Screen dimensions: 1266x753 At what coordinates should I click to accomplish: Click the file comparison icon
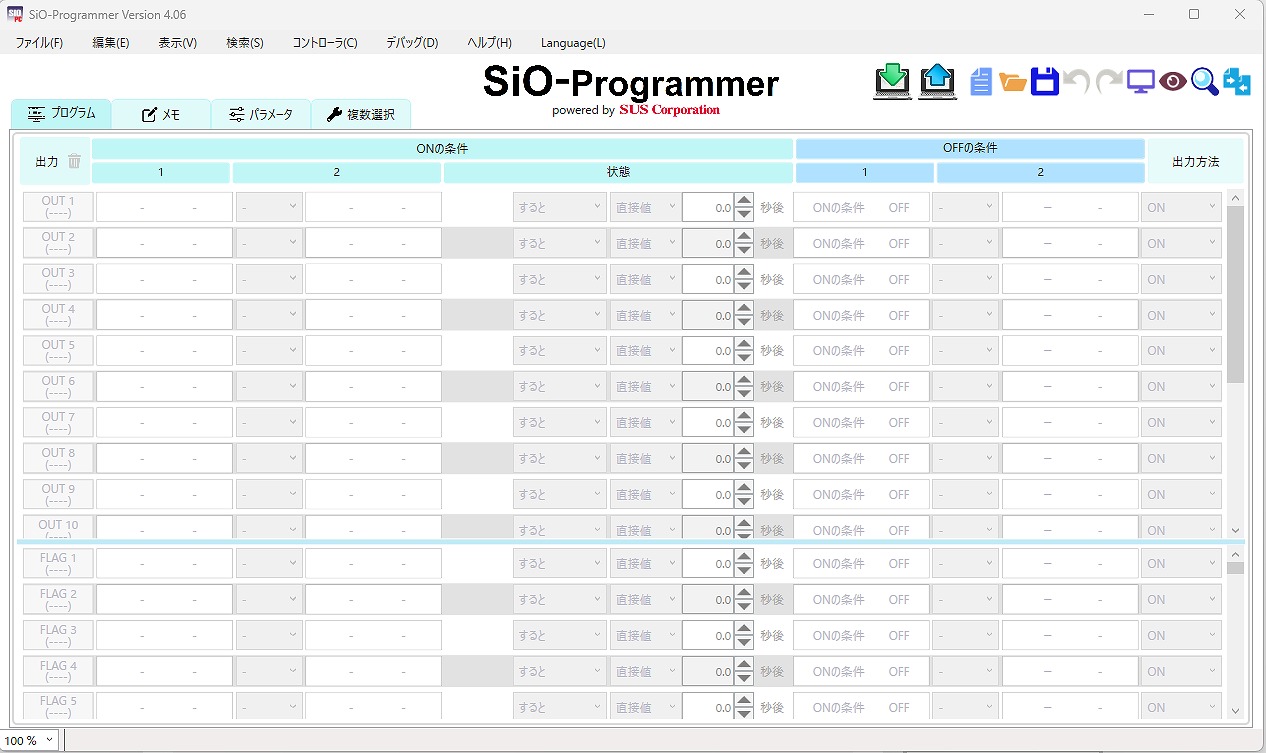coord(1236,80)
